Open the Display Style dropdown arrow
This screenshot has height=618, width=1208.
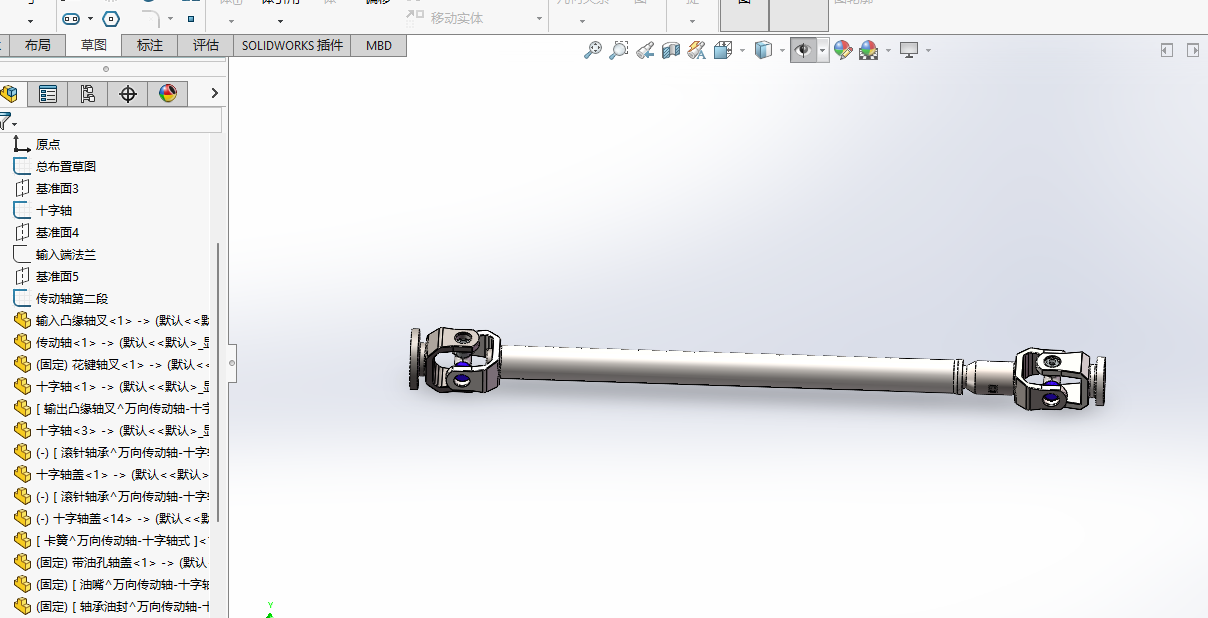(783, 50)
